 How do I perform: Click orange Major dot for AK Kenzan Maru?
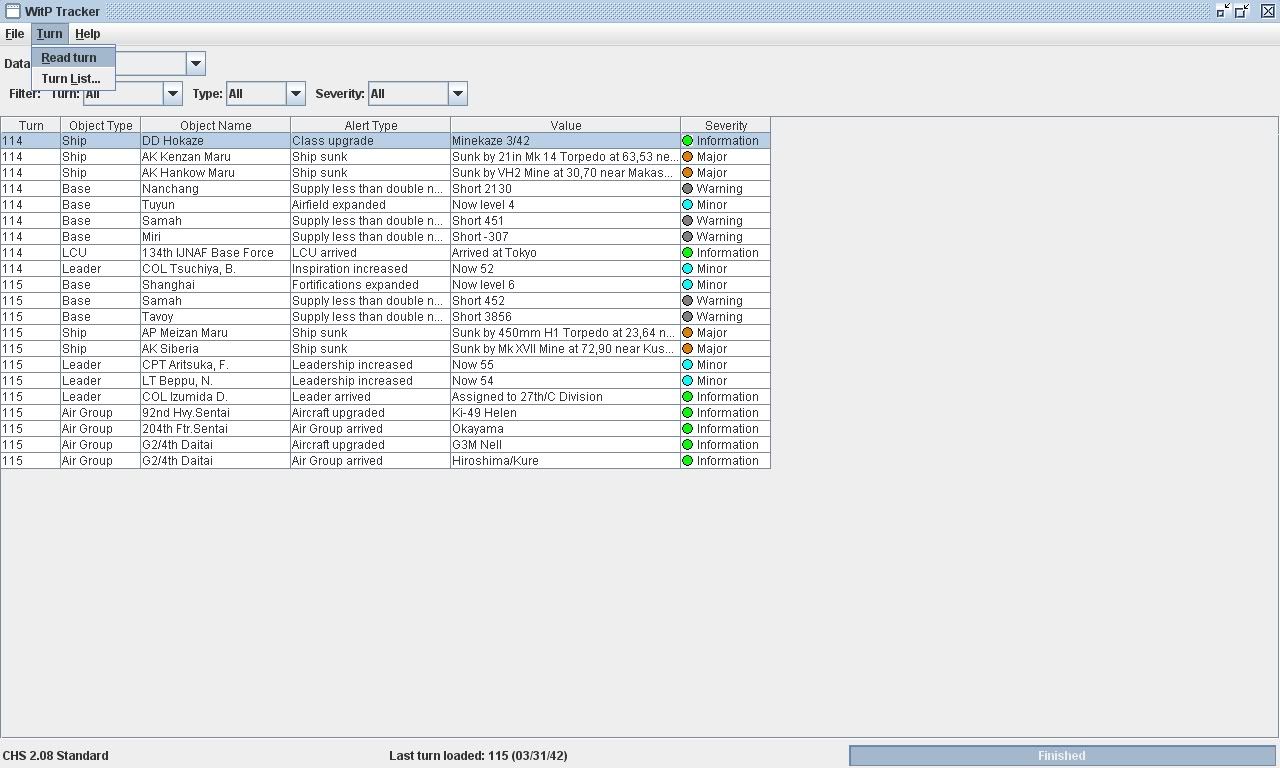(x=688, y=157)
